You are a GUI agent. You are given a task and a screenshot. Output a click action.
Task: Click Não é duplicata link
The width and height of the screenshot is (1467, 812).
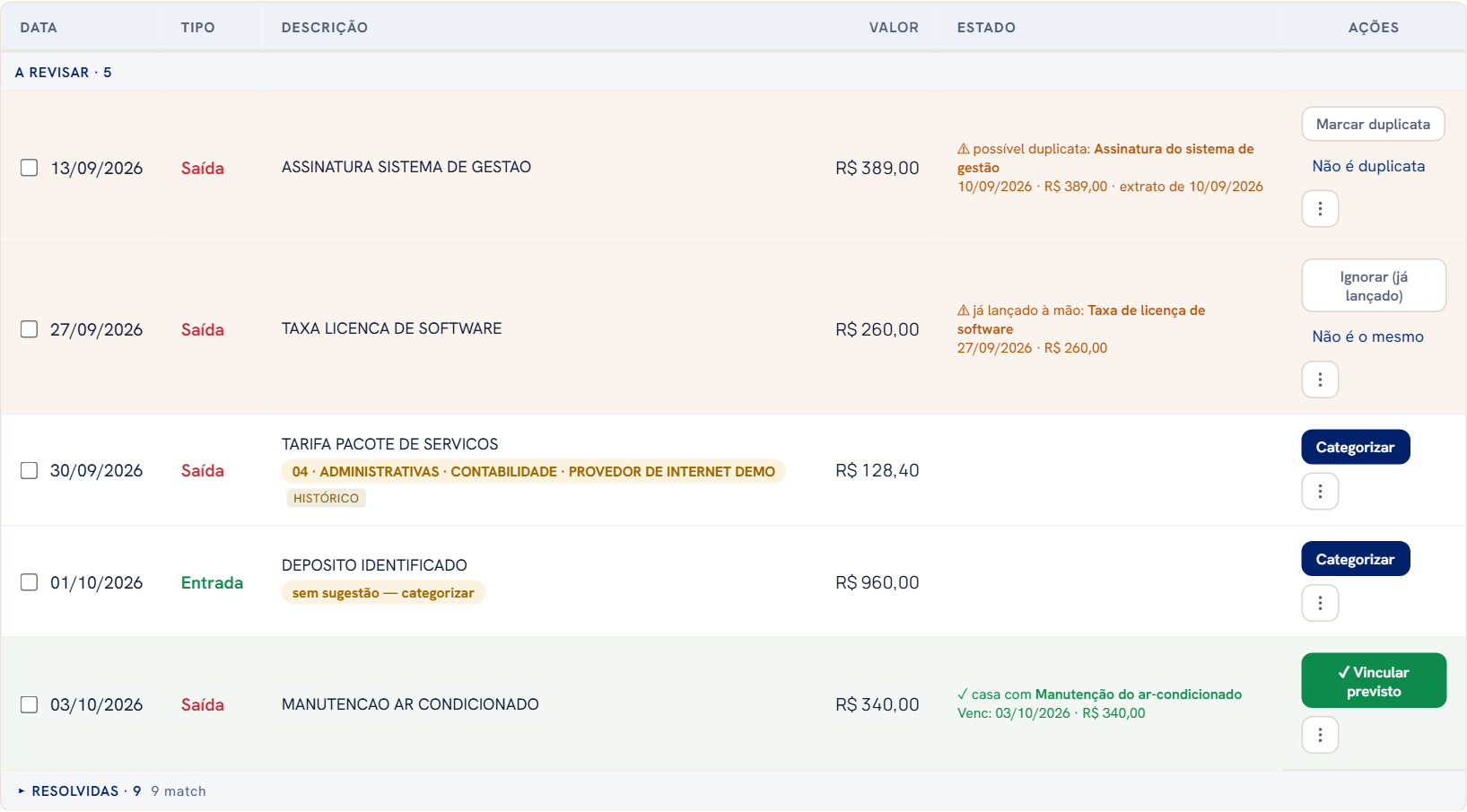coord(1368,166)
